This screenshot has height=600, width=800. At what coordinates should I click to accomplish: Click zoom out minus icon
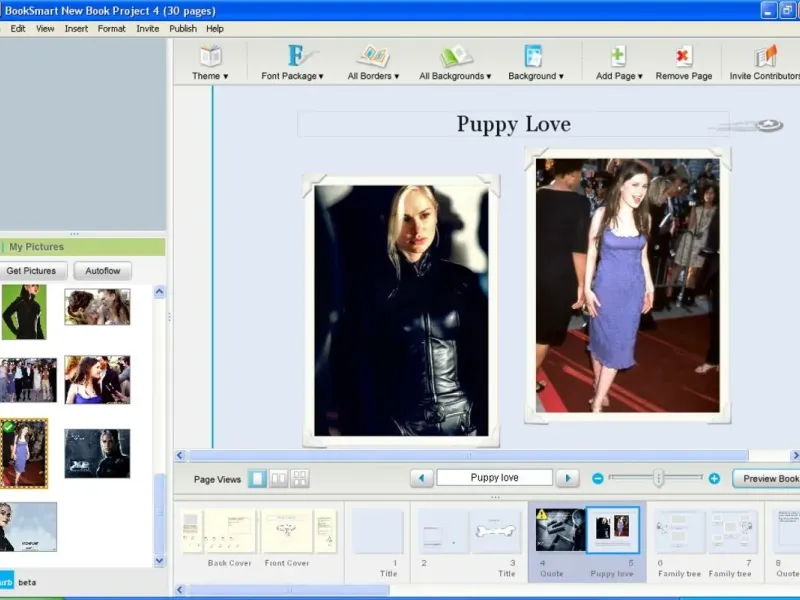pos(598,479)
